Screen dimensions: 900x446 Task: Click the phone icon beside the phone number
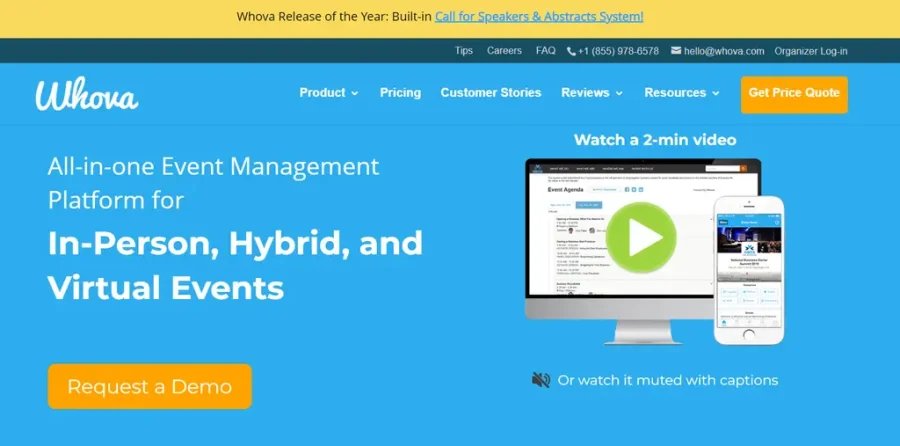click(571, 51)
